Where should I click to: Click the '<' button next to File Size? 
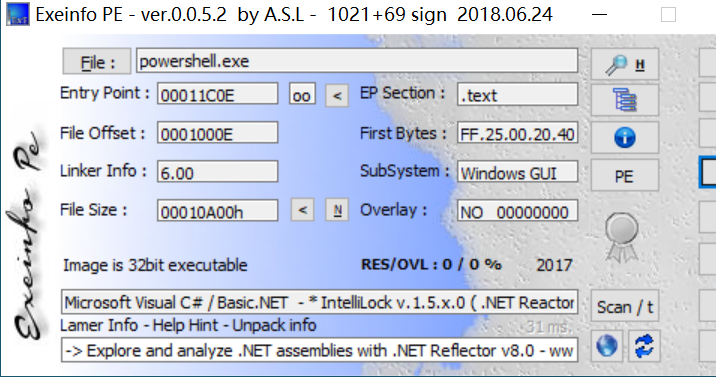point(302,210)
